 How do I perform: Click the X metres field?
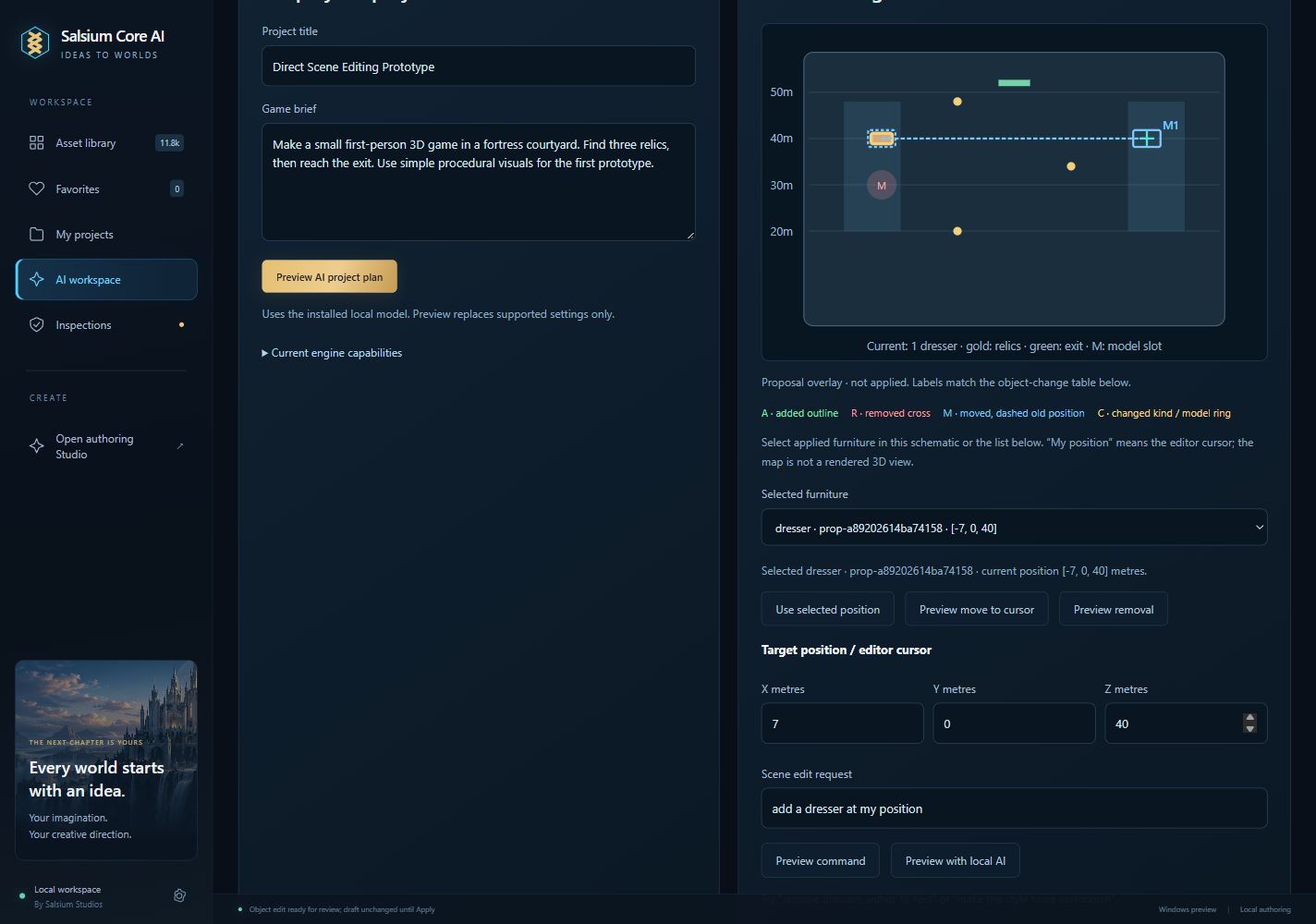(x=842, y=723)
